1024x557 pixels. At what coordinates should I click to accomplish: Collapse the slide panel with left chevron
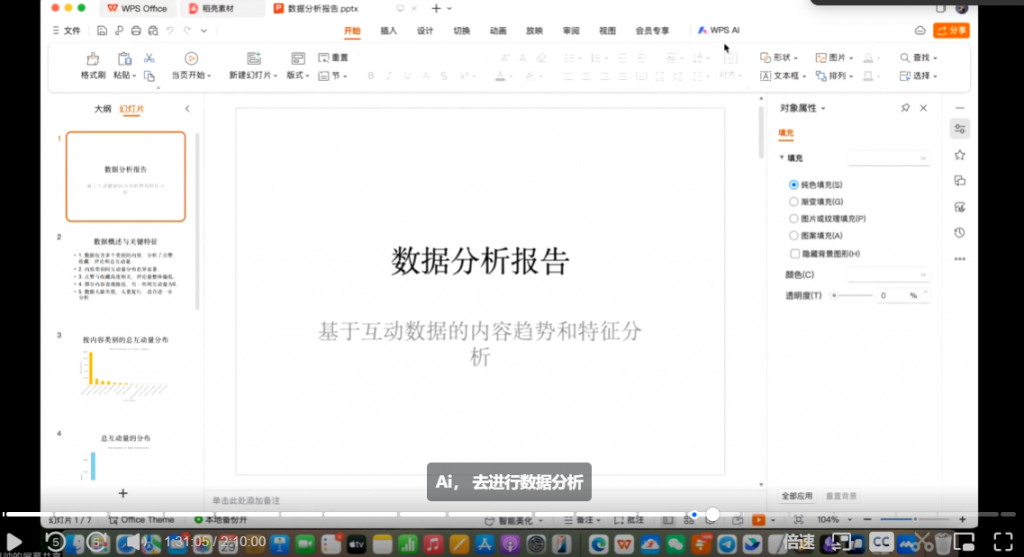click(x=187, y=109)
